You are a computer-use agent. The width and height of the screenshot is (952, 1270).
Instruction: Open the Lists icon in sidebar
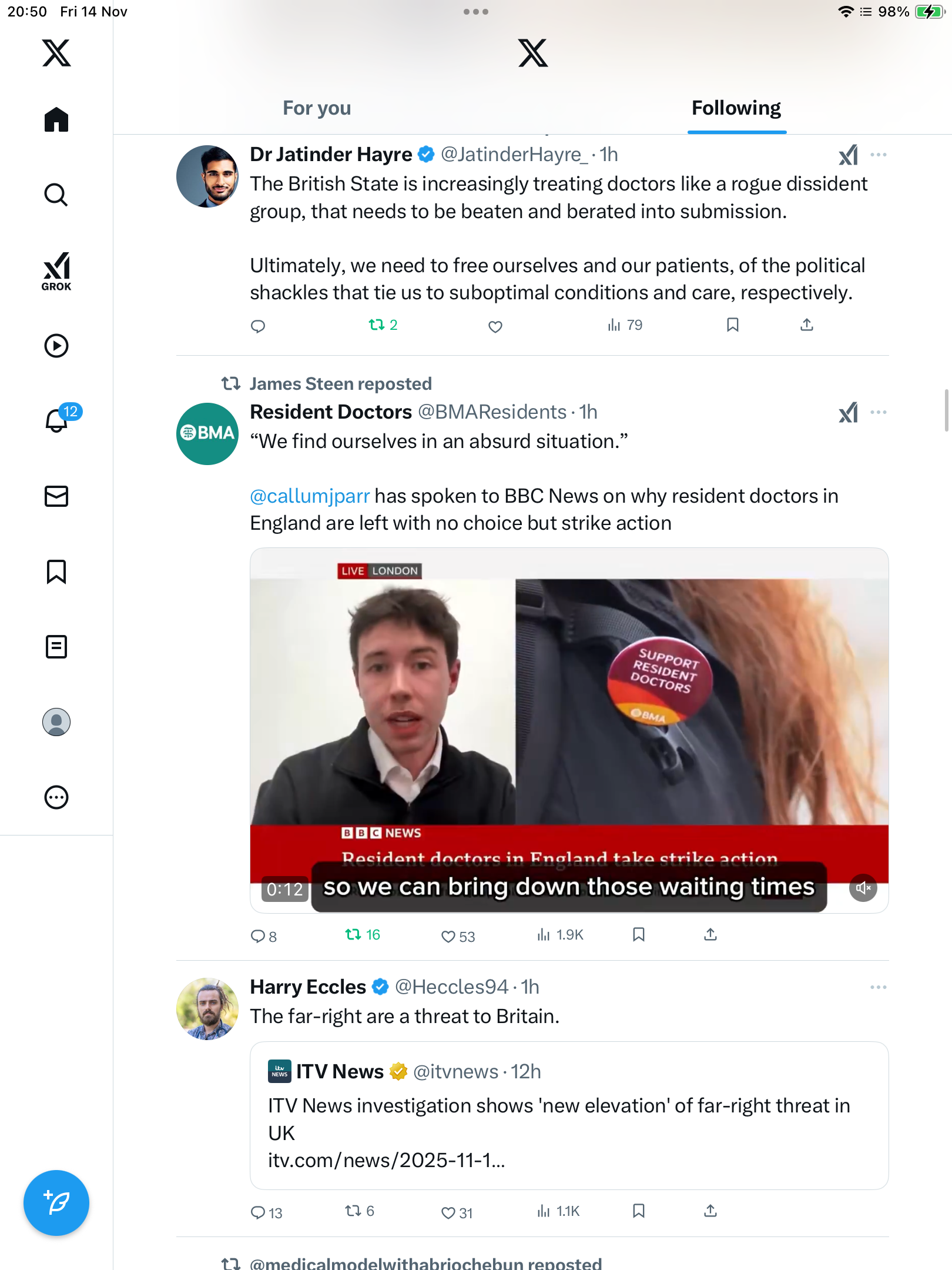tap(56, 647)
